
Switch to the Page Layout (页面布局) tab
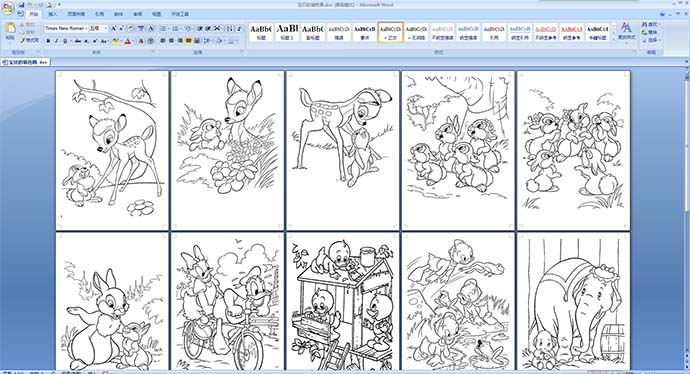[x=76, y=14]
